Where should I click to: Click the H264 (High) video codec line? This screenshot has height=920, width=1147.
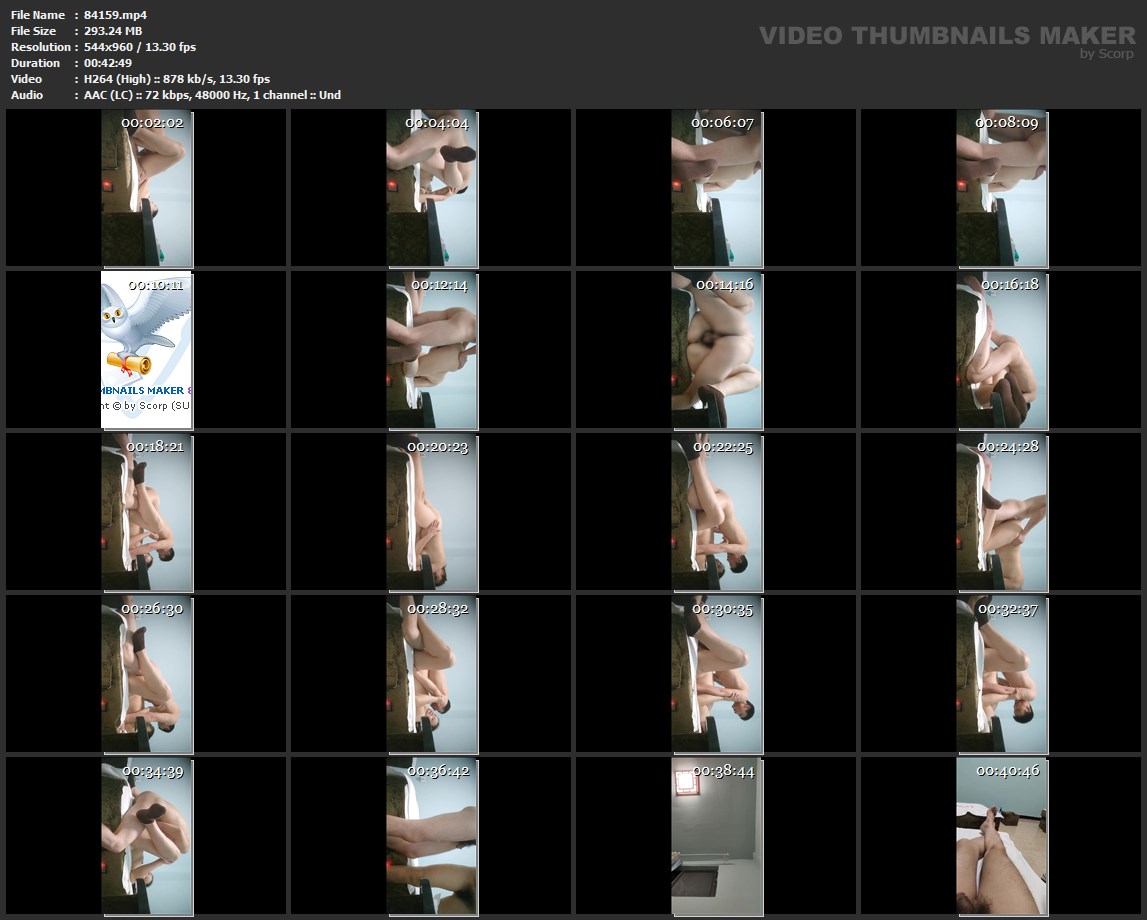point(177,79)
